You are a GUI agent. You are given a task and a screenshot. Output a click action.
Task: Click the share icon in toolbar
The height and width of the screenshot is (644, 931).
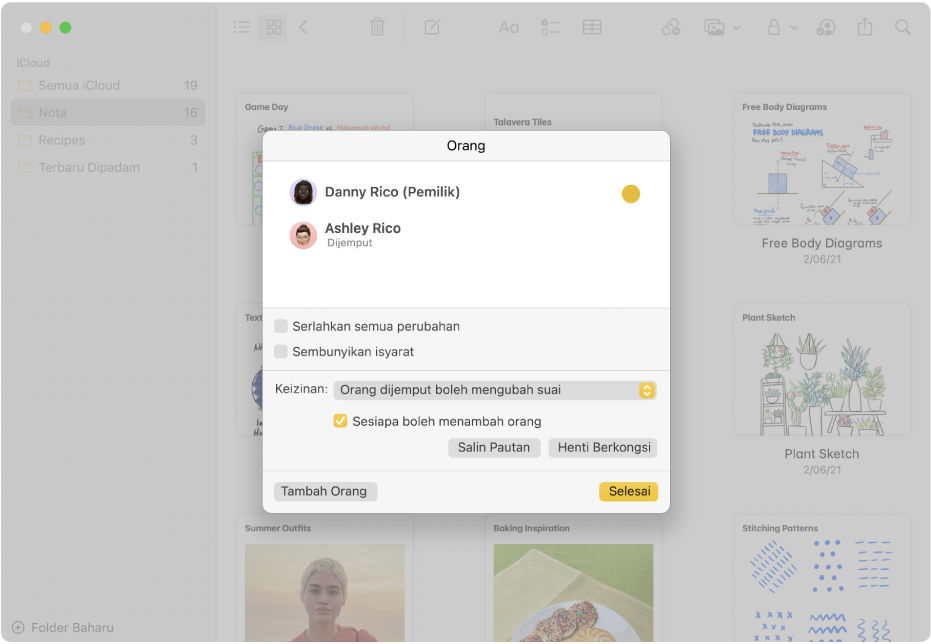(x=865, y=27)
